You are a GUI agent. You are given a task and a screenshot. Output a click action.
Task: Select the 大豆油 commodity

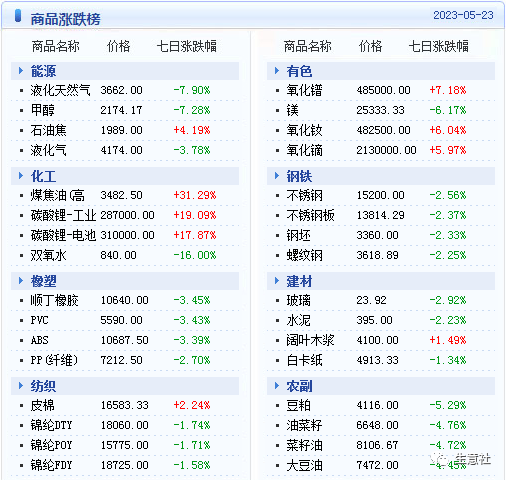(304, 465)
